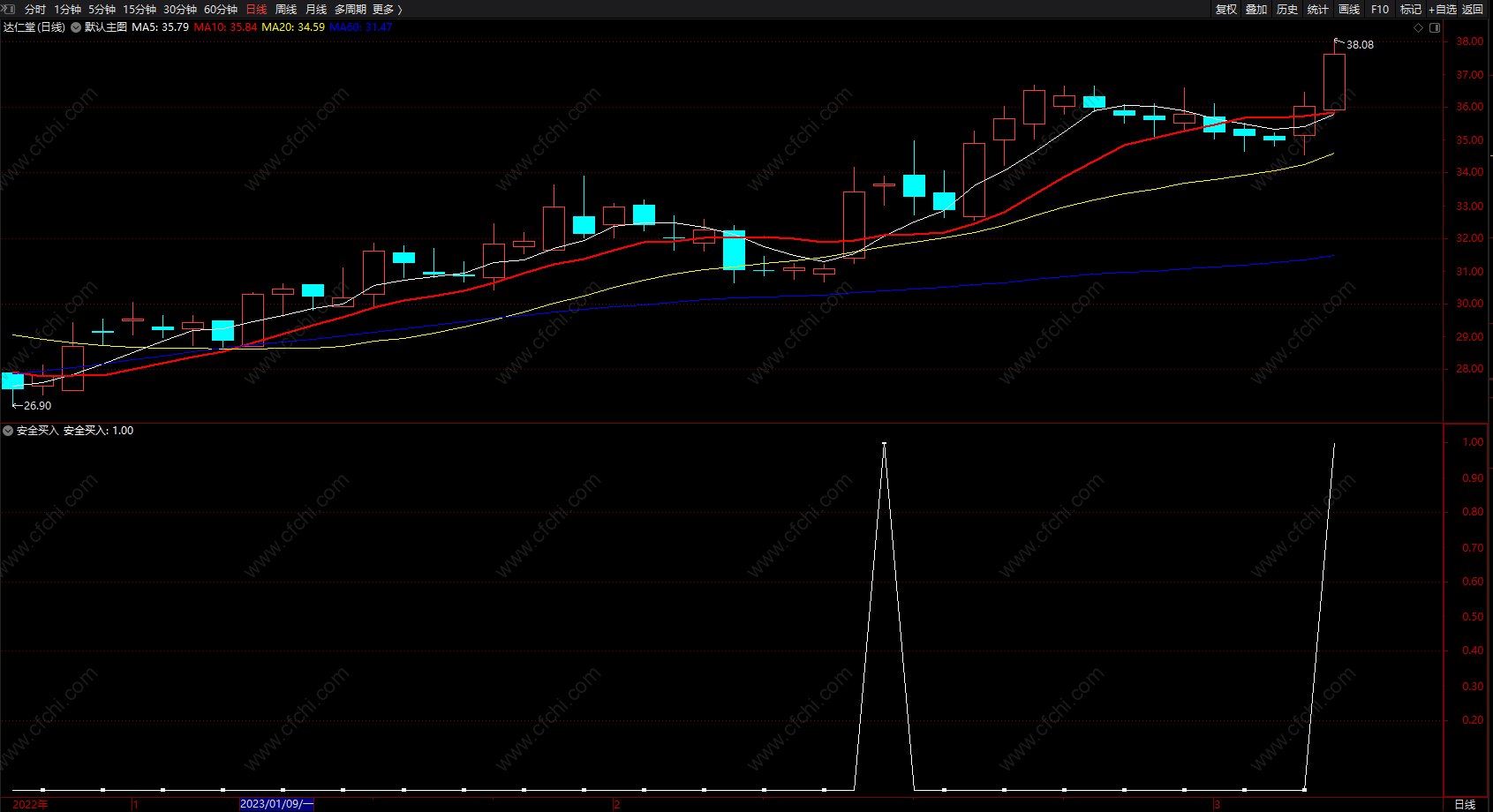
Task: Select the 15分钟 period tab
Action: click(139, 9)
